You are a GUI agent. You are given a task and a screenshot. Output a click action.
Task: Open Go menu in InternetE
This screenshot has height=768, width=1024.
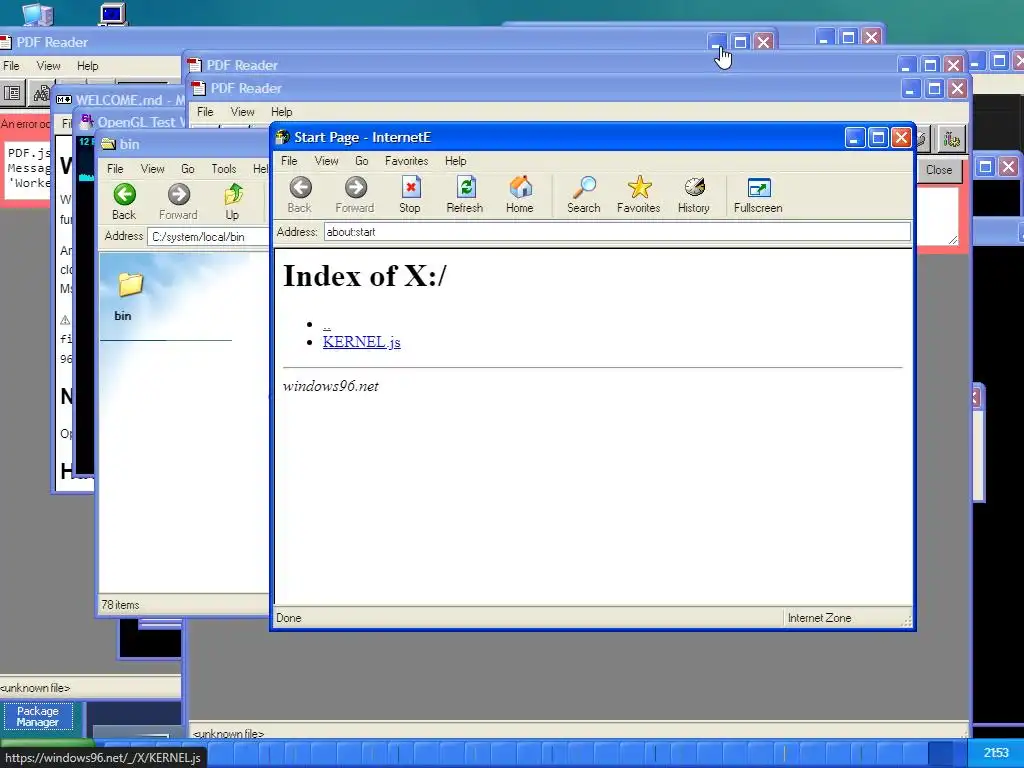362,161
